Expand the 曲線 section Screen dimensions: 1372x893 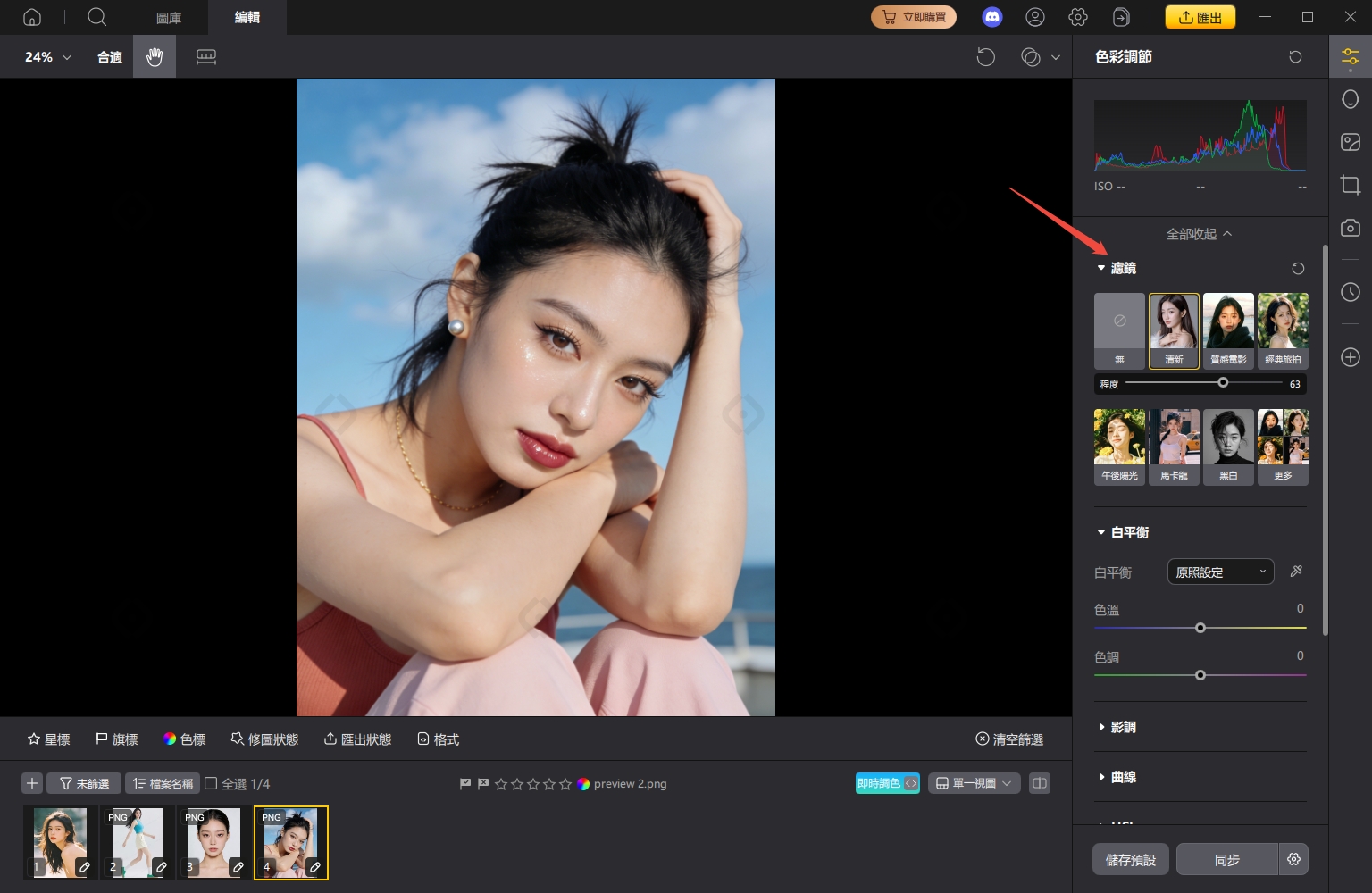1122,777
